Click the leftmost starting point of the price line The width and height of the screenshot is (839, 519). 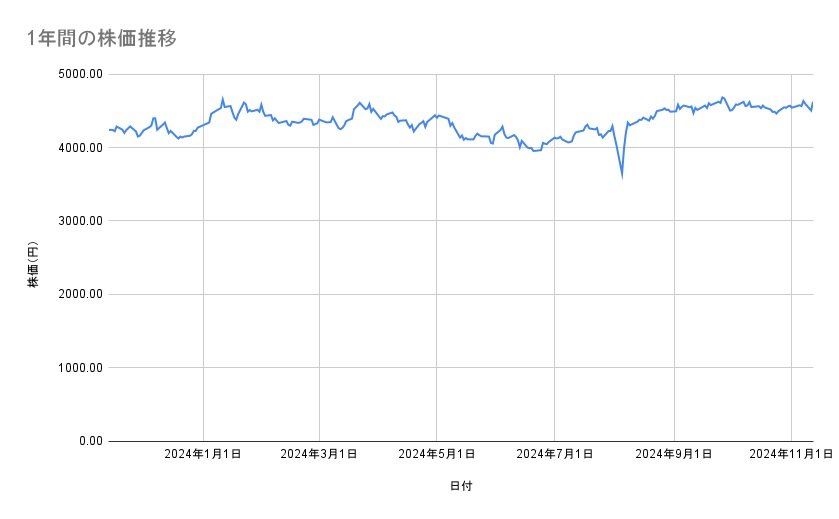point(109,130)
